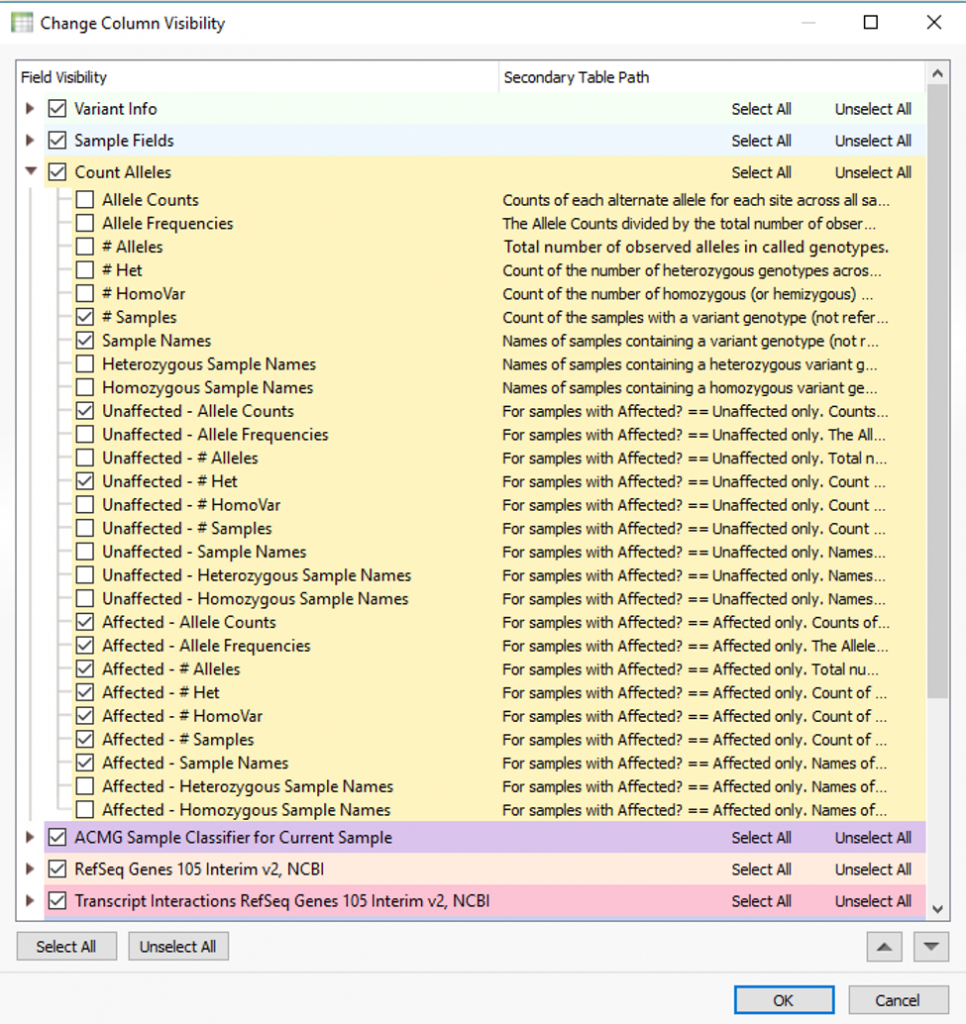966x1024 pixels.
Task: Uncheck the # Samples field
Action: (x=85, y=317)
